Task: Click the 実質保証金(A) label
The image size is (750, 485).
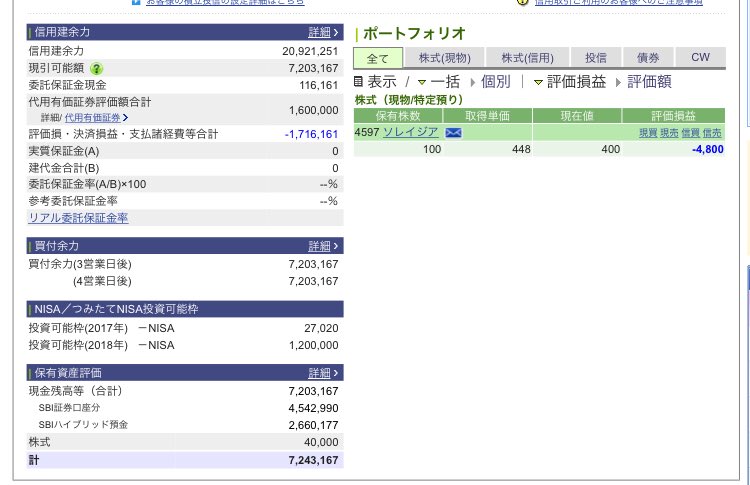Action: pyautogui.click(x=64, y=152)
